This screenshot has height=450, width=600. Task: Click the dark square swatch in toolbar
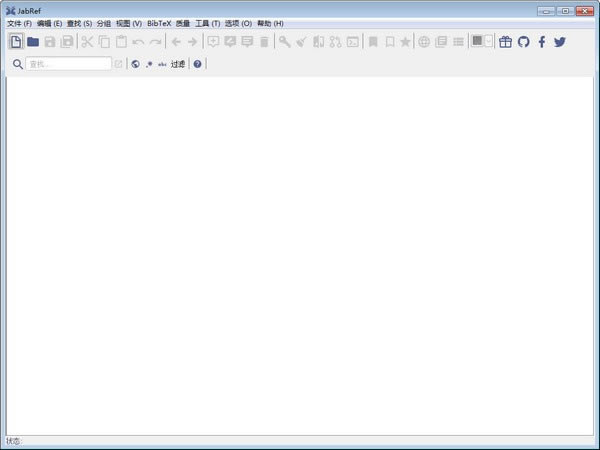[478, 41]
